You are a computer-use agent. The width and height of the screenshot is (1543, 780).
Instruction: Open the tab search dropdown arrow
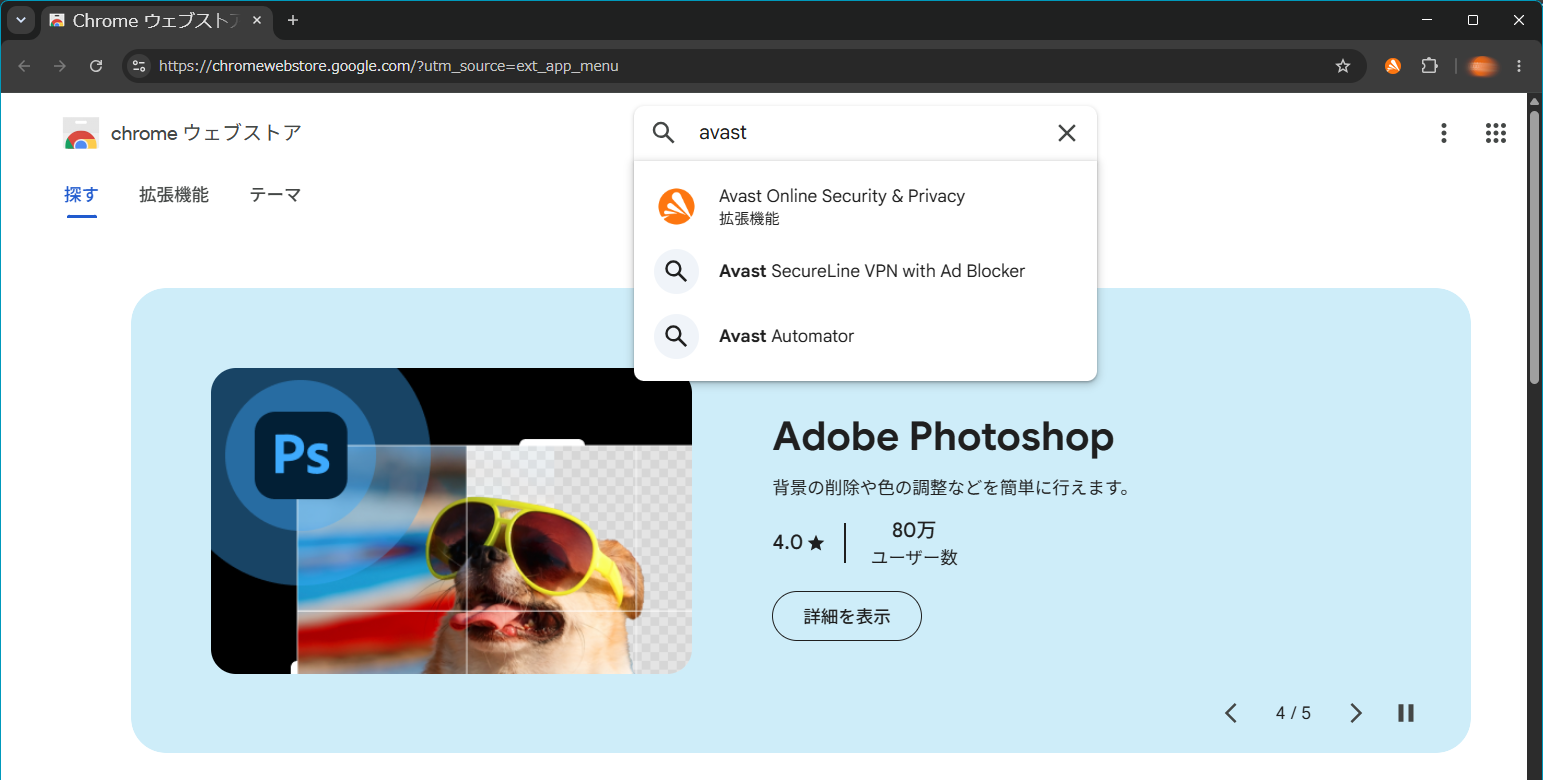pyautogui.click(x=20, y=20)
